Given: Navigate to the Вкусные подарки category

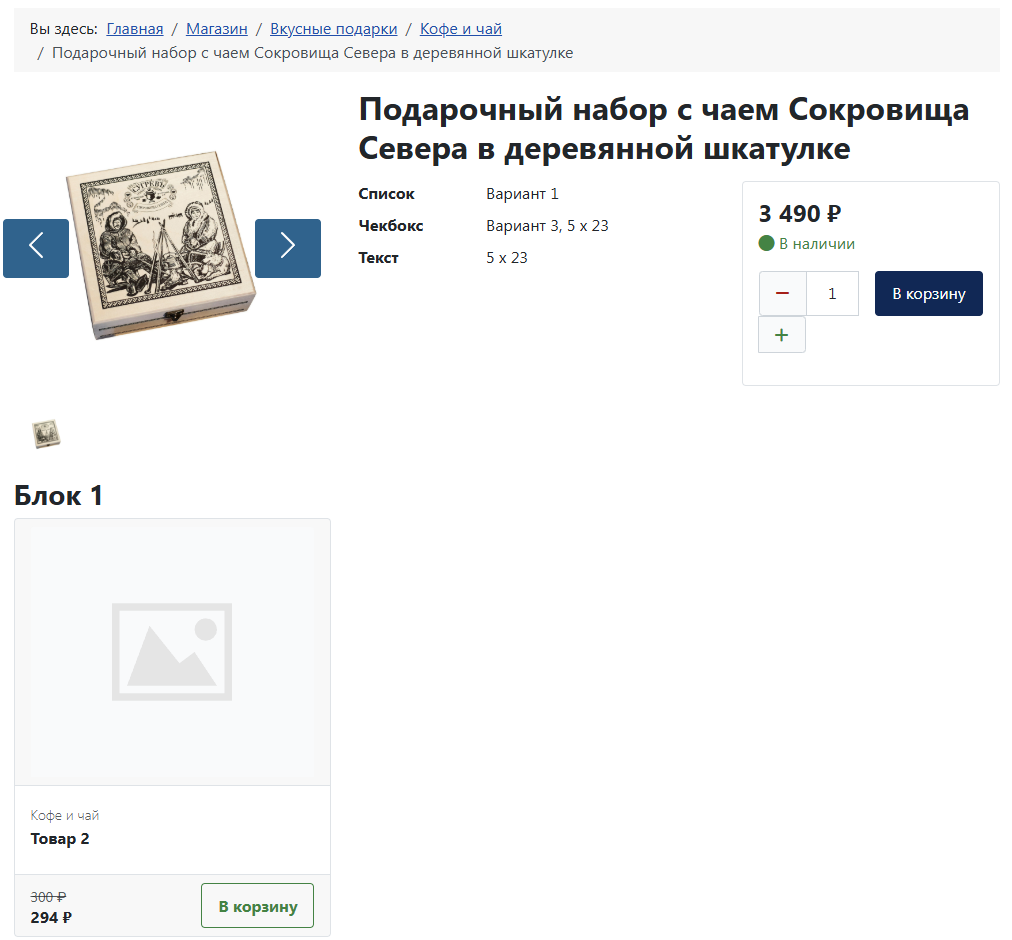Looking at the screenshot, I should click(333, 29).
